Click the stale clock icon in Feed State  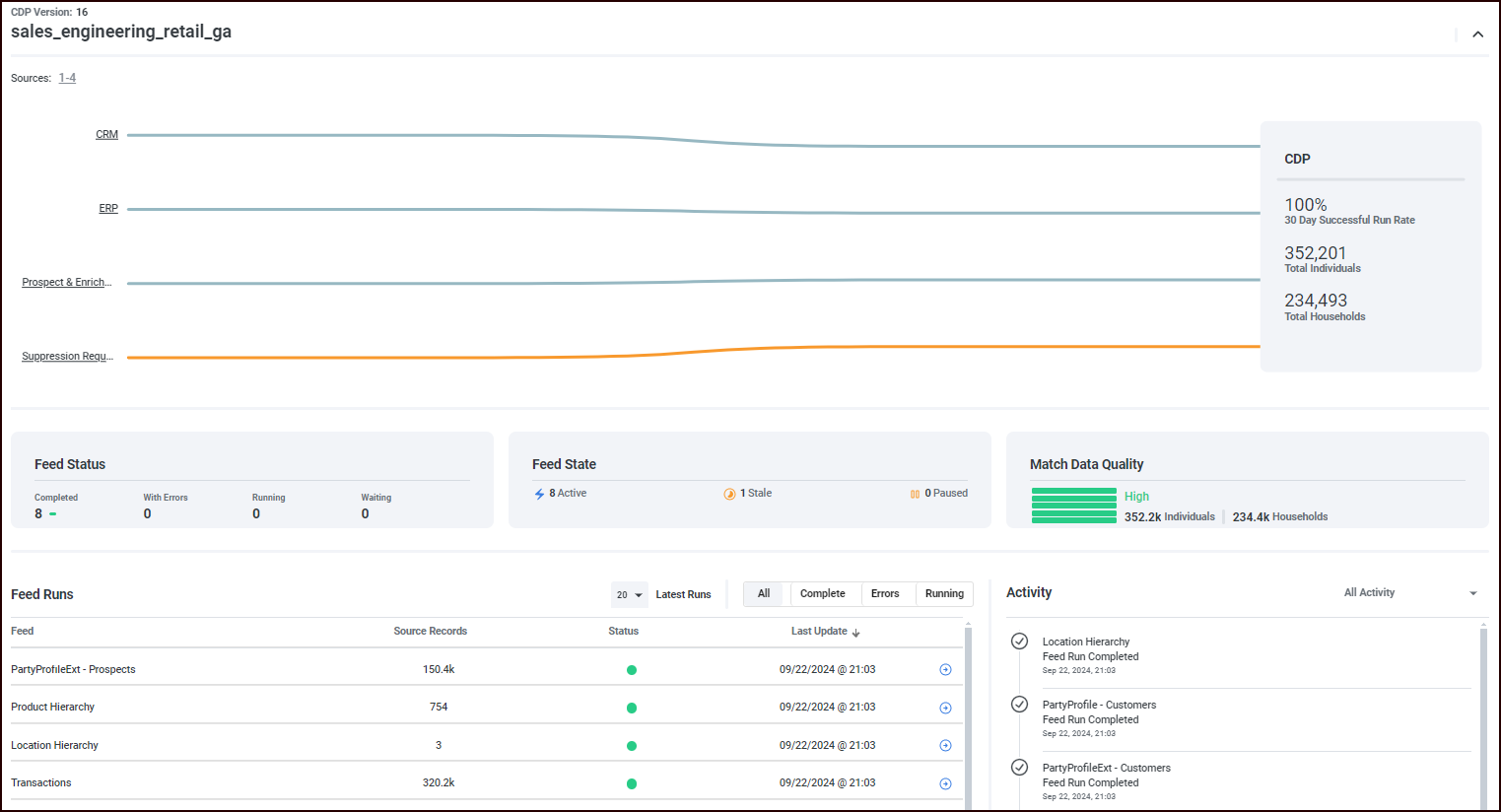click(x=728, y=493)
